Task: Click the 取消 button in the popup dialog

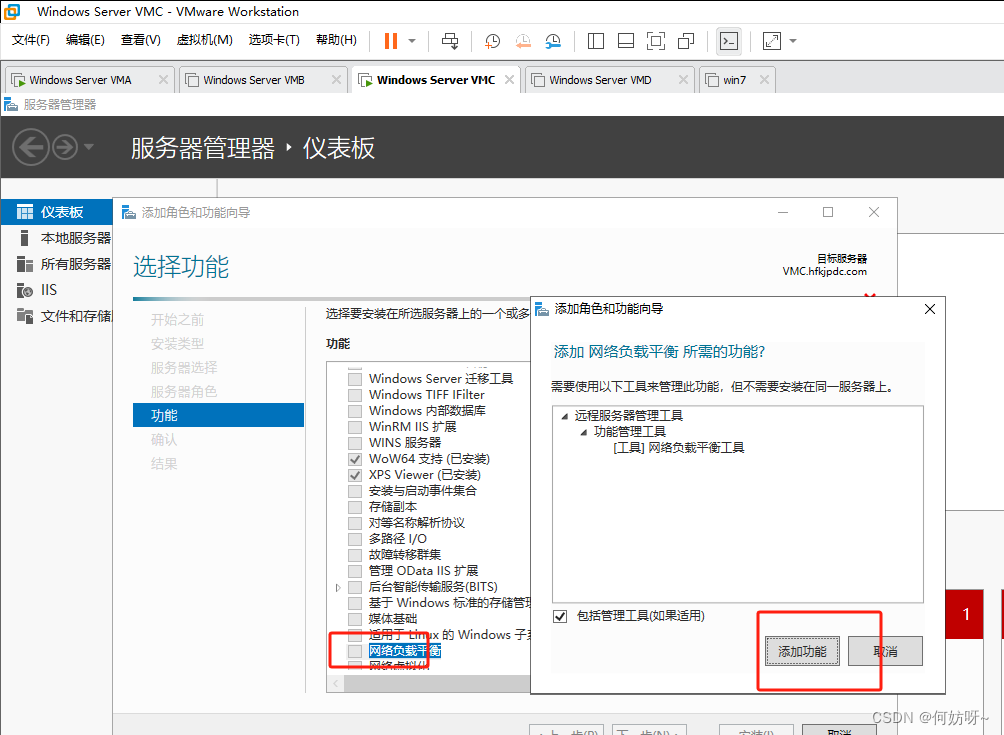Action: tap(885, 651)
